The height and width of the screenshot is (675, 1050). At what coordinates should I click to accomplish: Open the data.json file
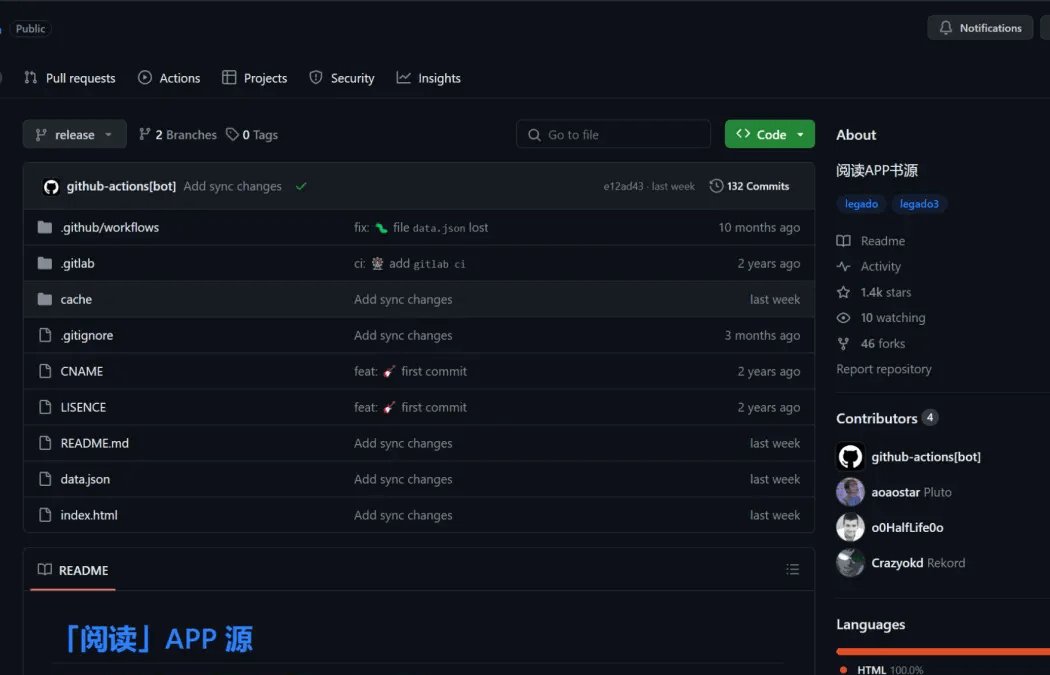[85, 479]
